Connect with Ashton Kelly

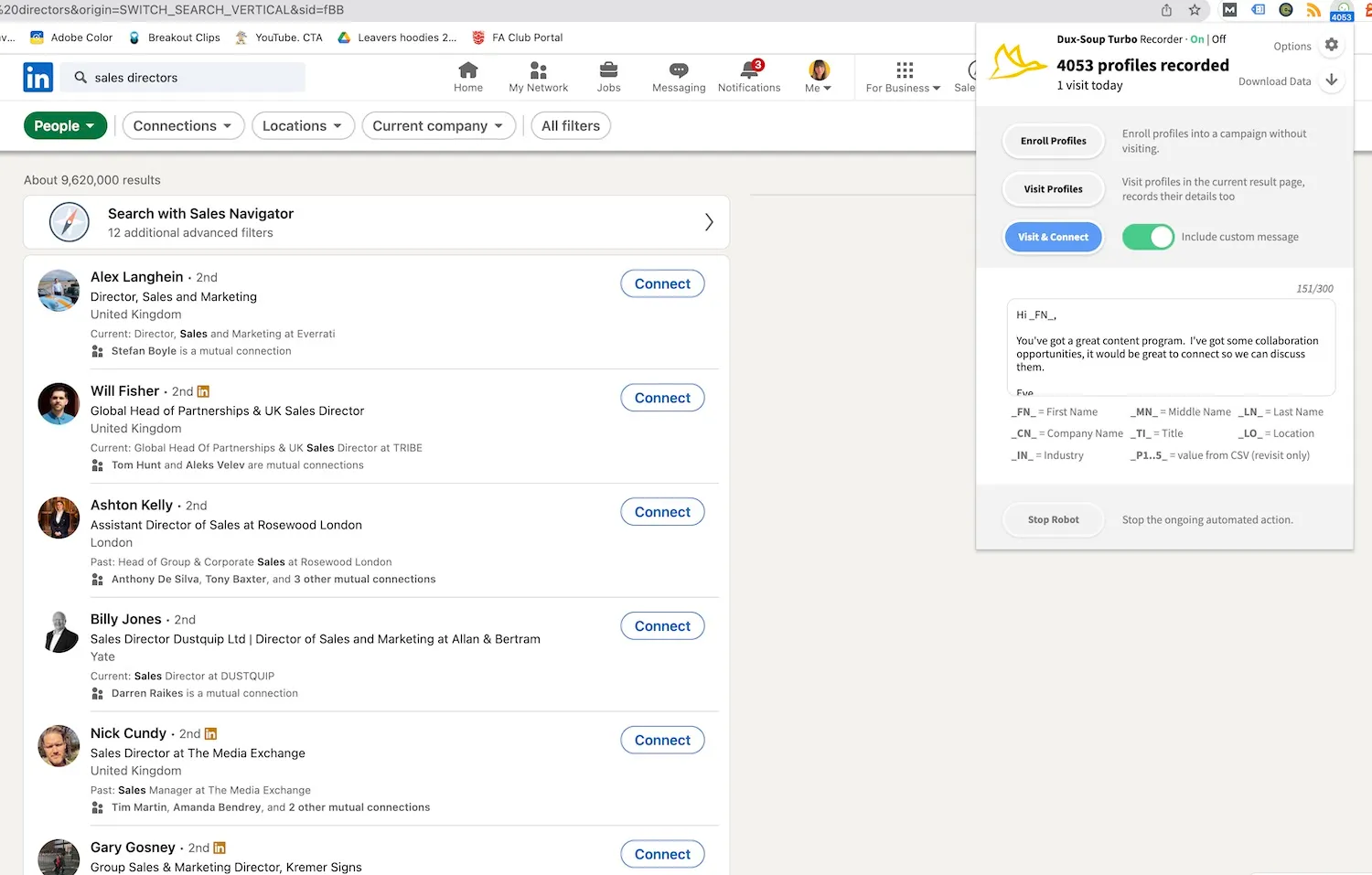(662, 512)
